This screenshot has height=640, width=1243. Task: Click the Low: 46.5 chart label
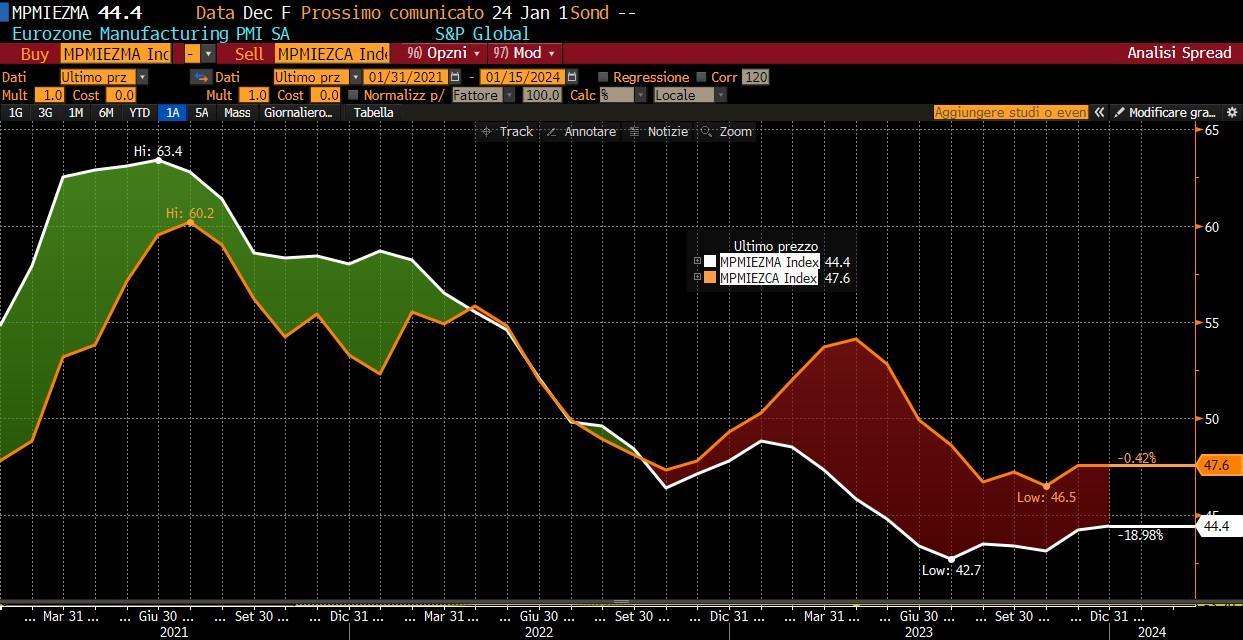[1046, 497]
